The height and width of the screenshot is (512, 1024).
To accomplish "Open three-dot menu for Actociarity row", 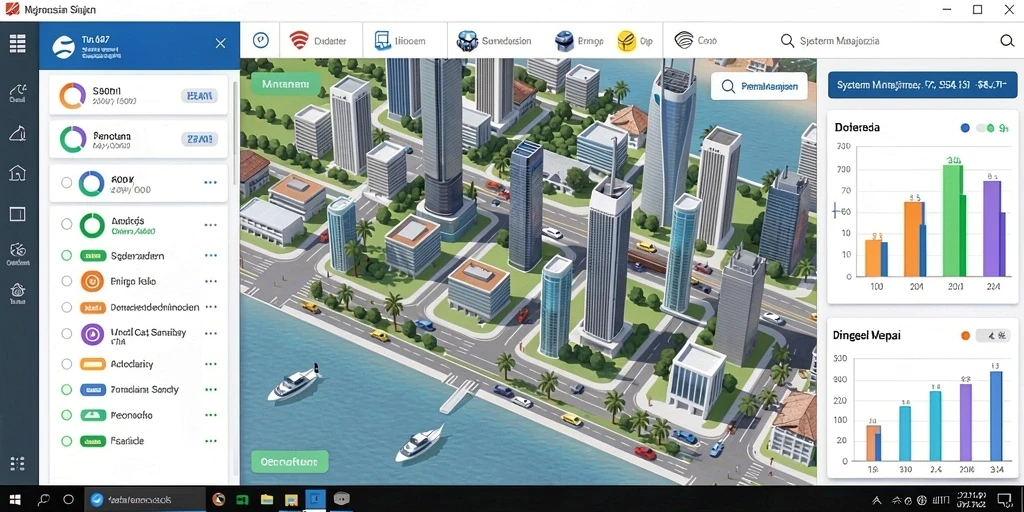I will tap(210, 364).
